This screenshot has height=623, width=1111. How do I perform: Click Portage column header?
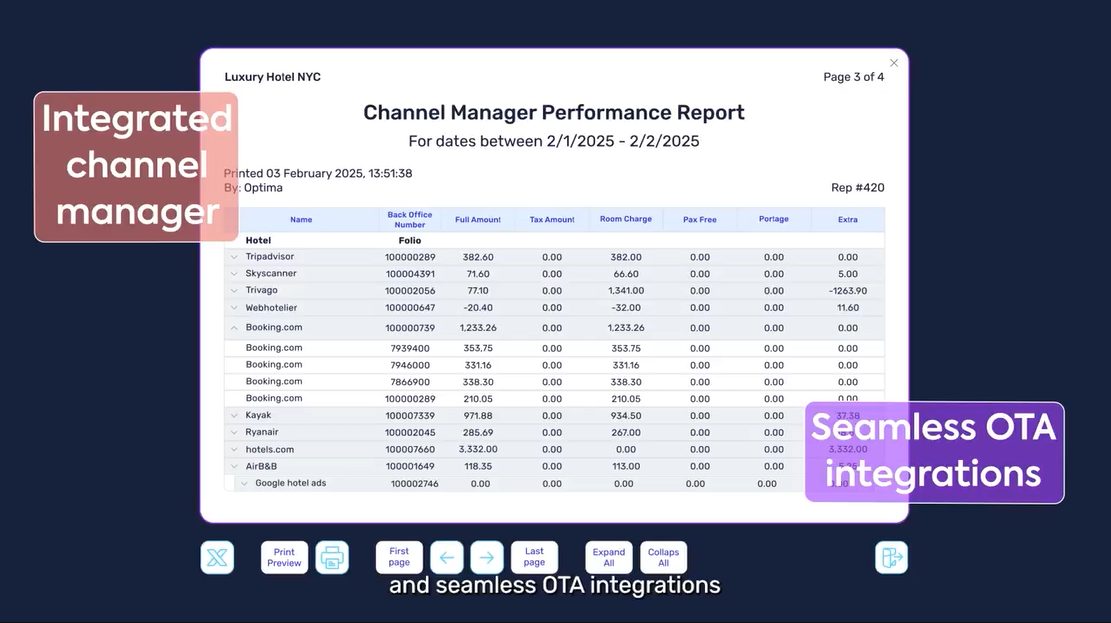pos(774,219)
